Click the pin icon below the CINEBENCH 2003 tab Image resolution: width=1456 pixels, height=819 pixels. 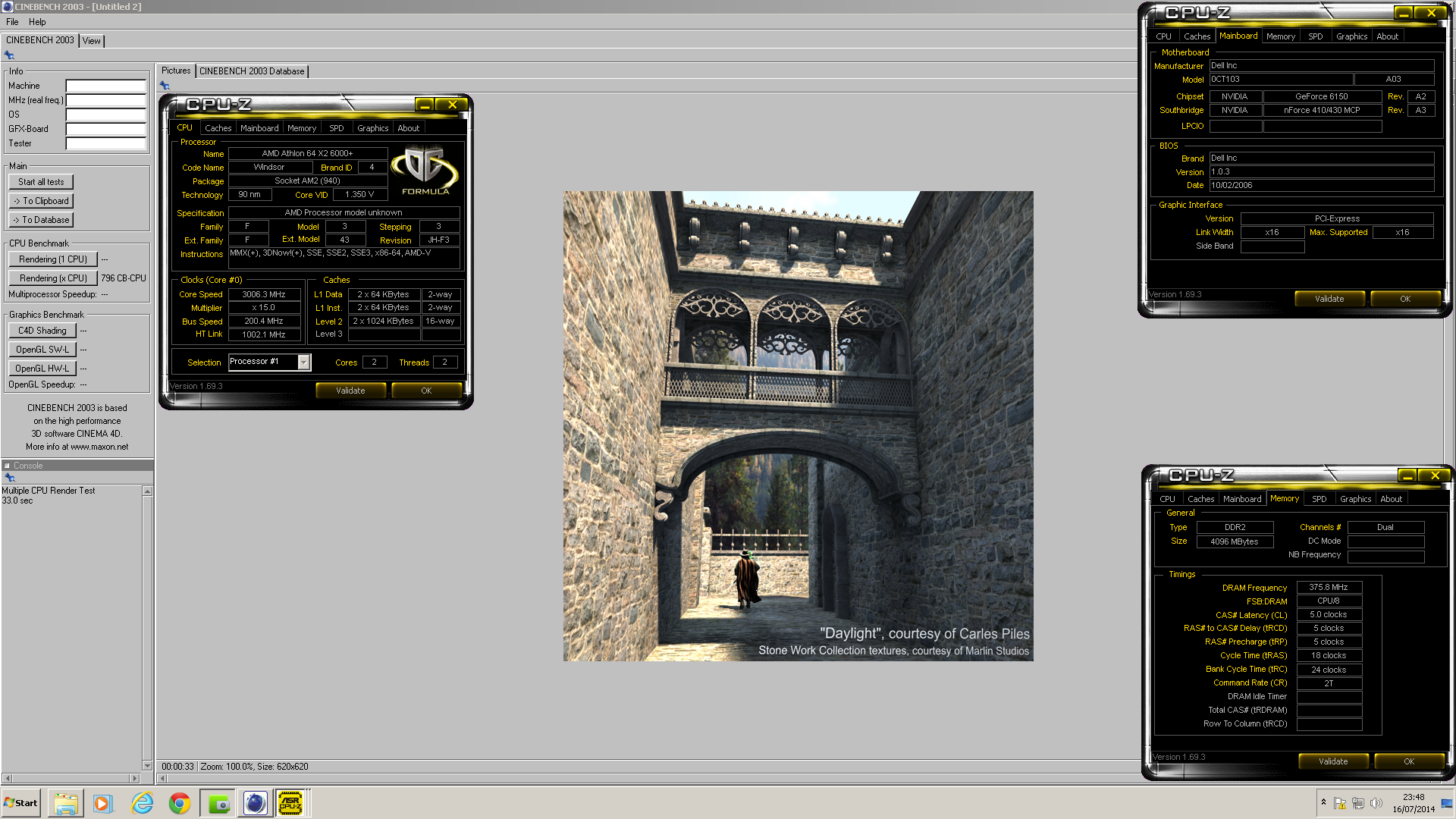[9, 55]
